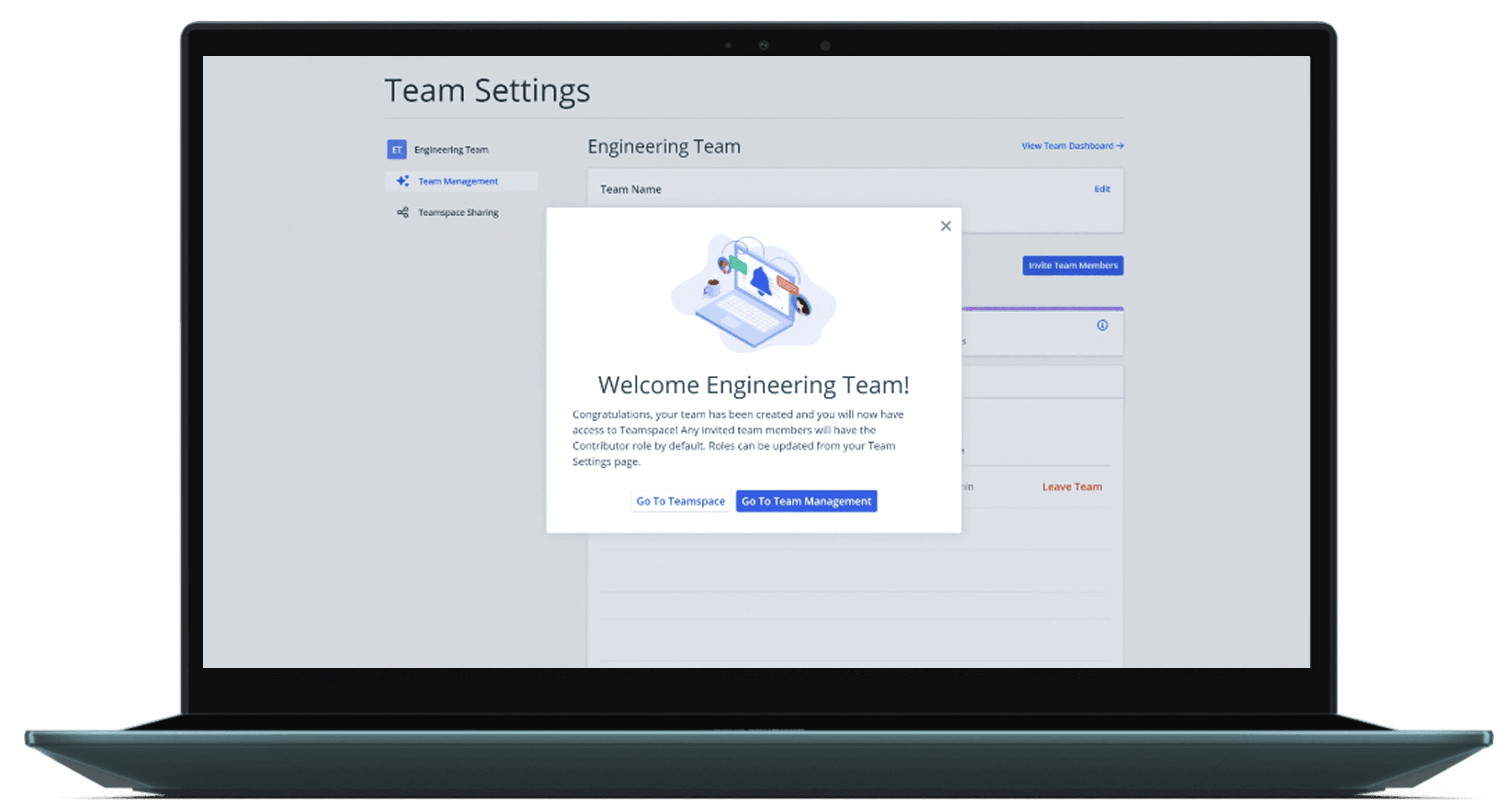Click the Team Management sparkle icon in sidebar

[402, 181]
